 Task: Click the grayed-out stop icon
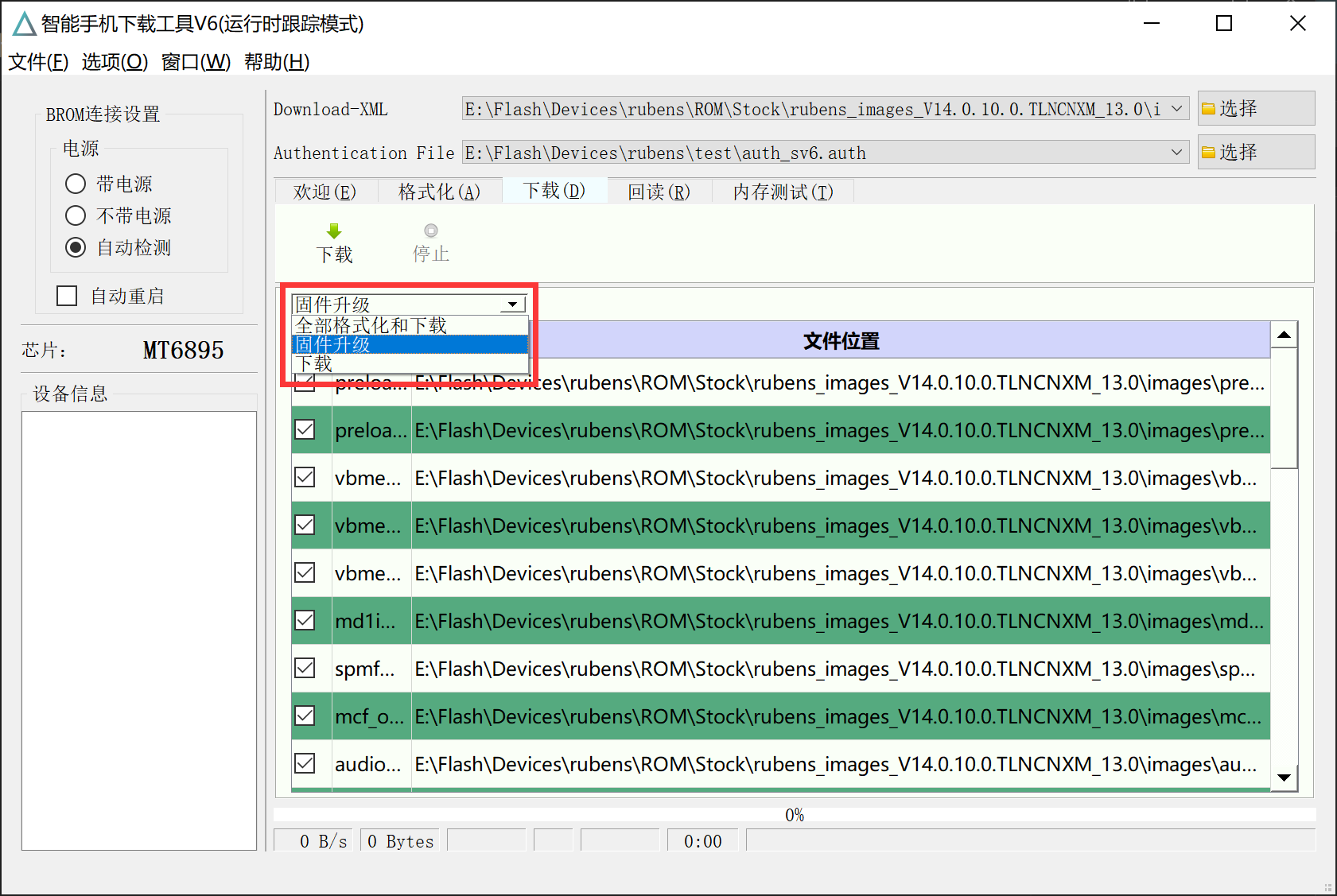click(x=430, y=231)
